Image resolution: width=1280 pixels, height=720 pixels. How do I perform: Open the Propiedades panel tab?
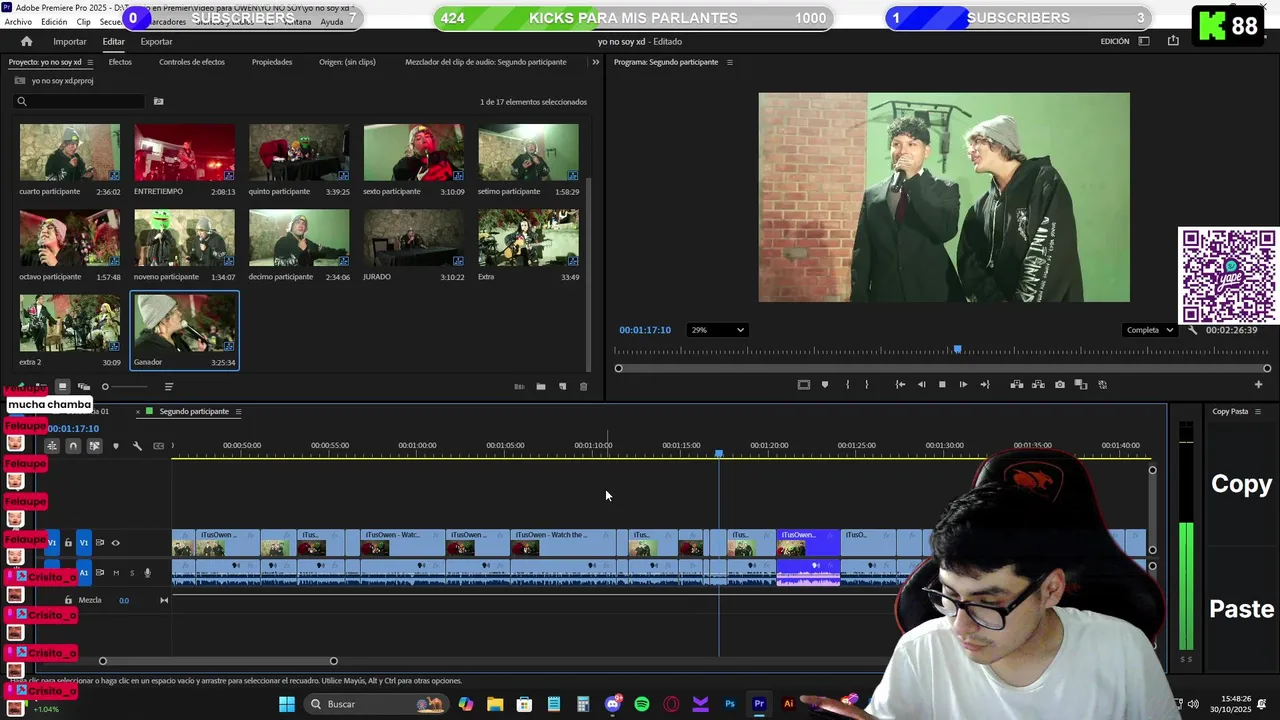pos(272,62)
